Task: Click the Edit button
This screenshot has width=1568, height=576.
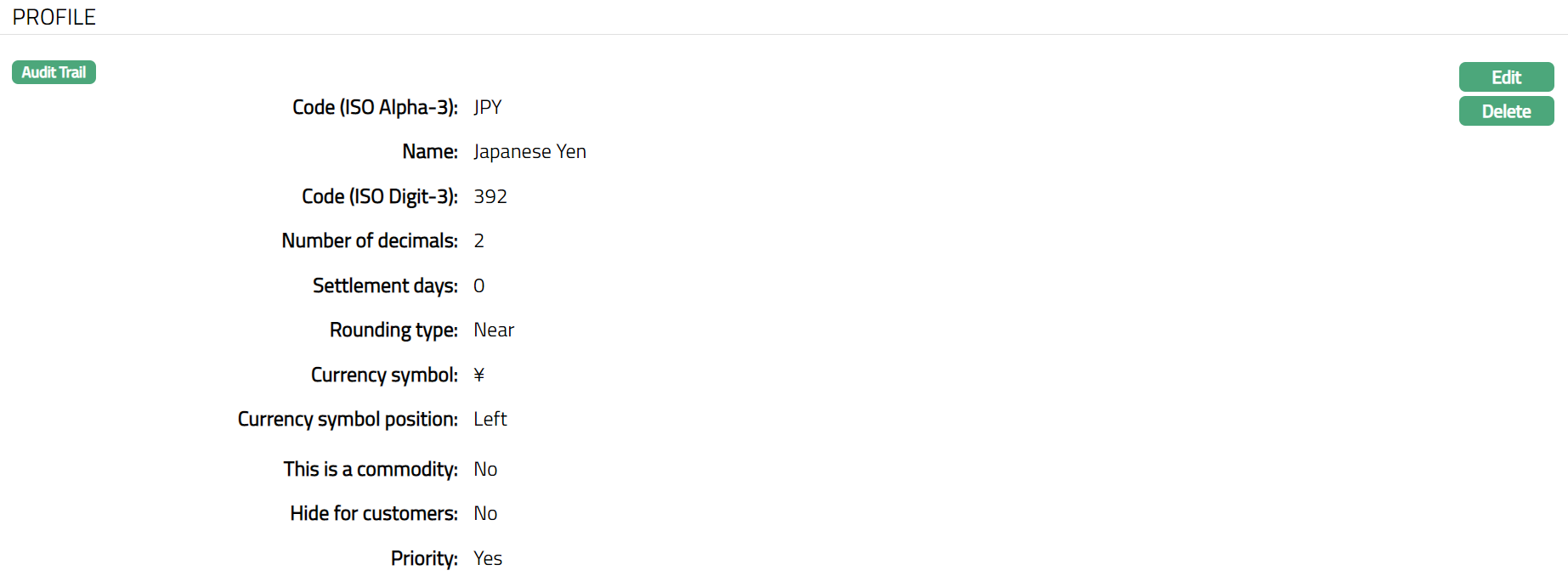Action: tap(1506, 77)
